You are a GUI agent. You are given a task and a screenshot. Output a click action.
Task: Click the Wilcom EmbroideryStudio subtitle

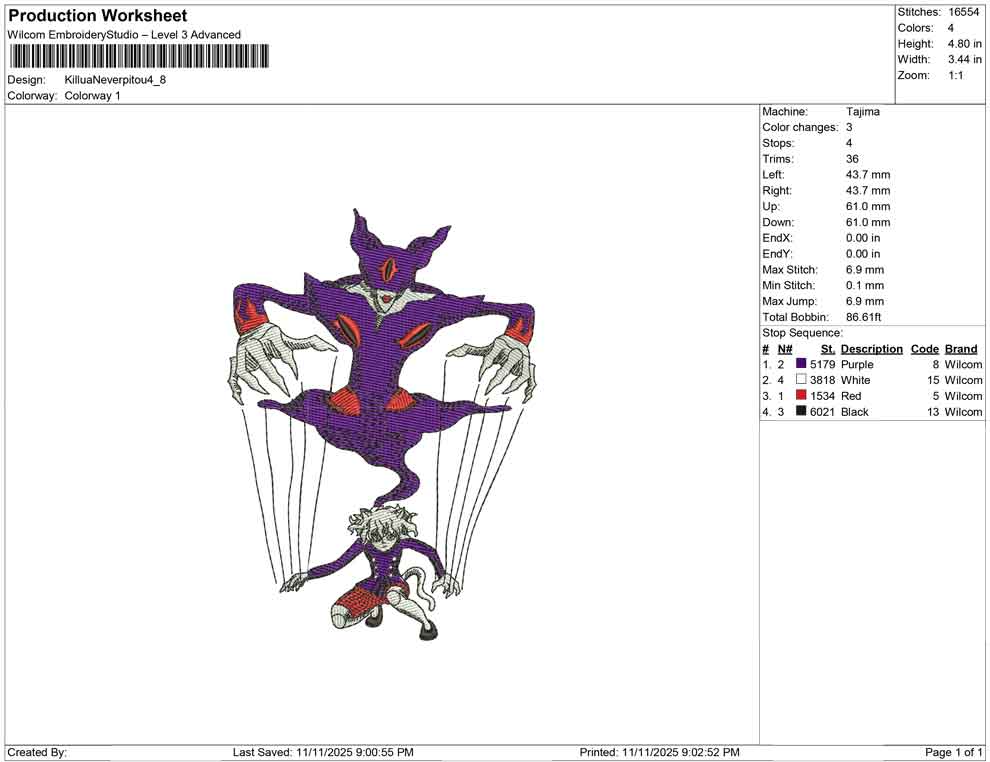[x=124, y=35]
